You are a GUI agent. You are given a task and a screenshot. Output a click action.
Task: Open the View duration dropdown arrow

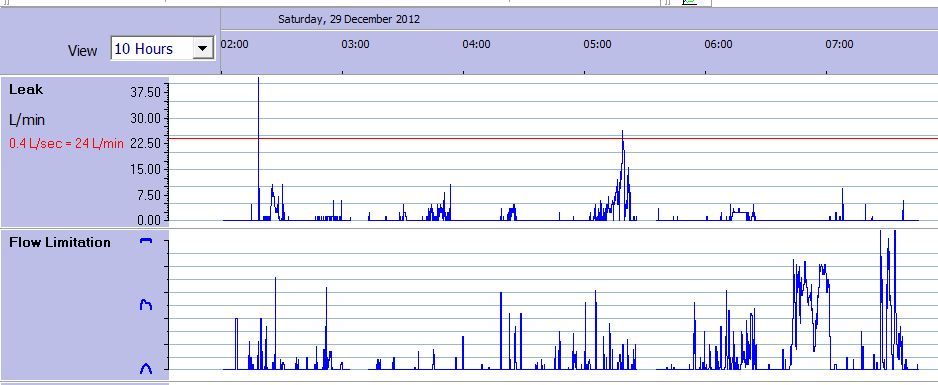203,48
